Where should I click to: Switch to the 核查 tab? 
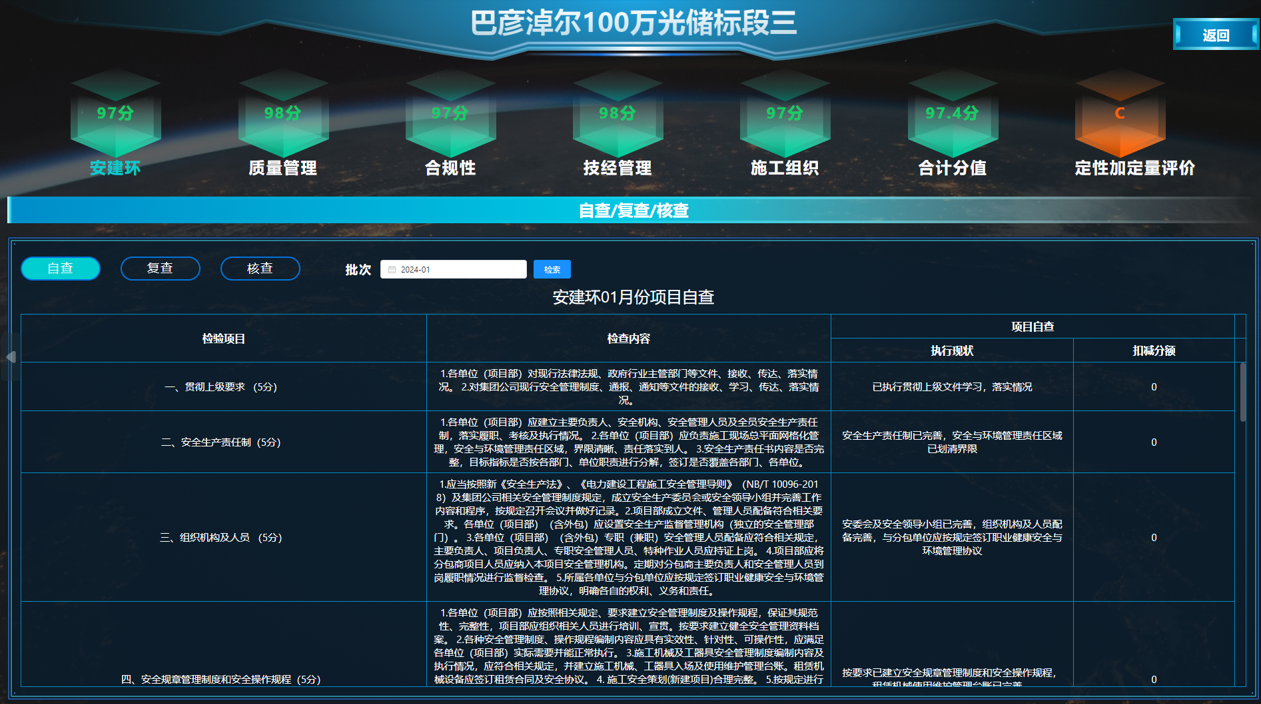point(260,268)
